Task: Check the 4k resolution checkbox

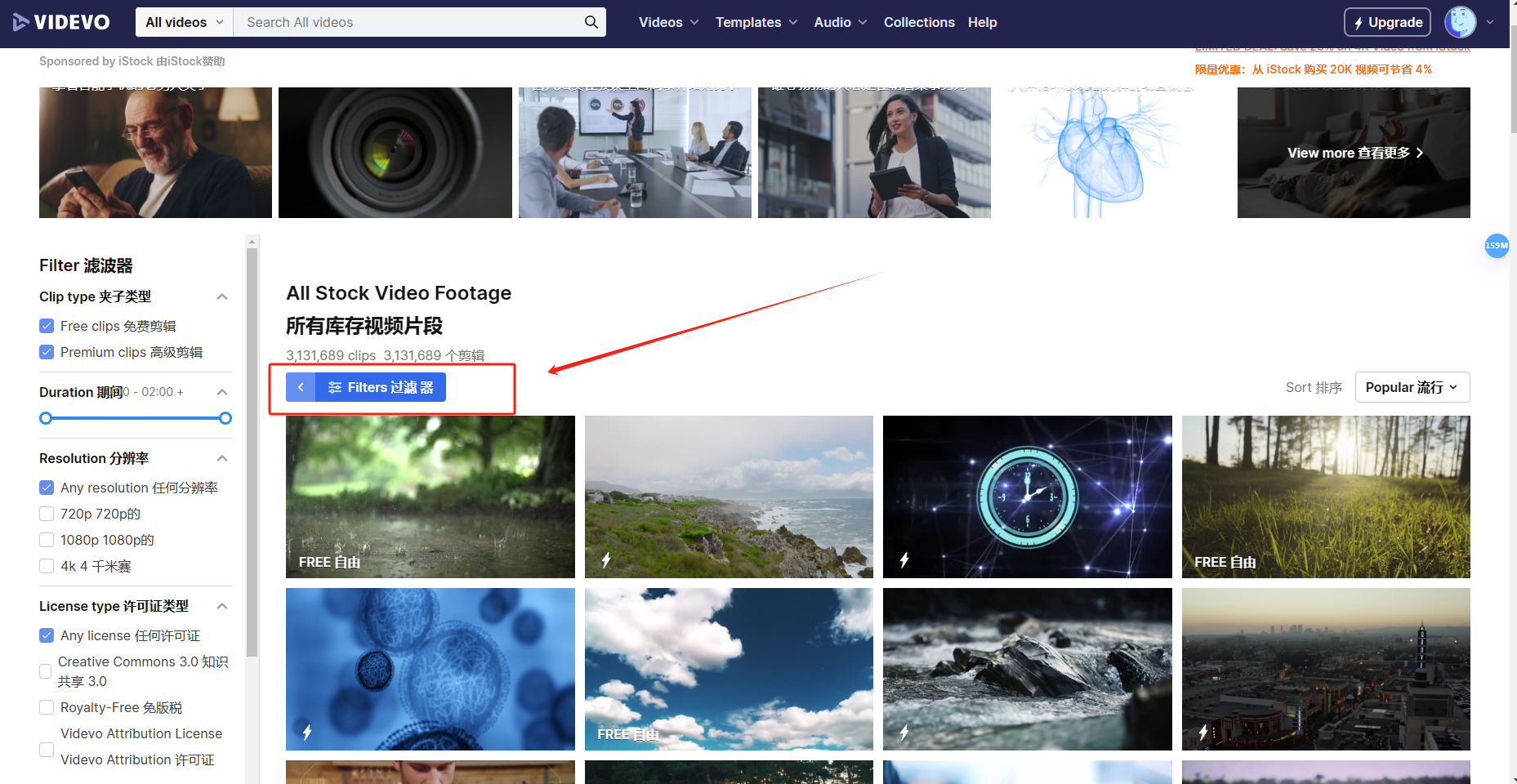Action: coord(47,566)
